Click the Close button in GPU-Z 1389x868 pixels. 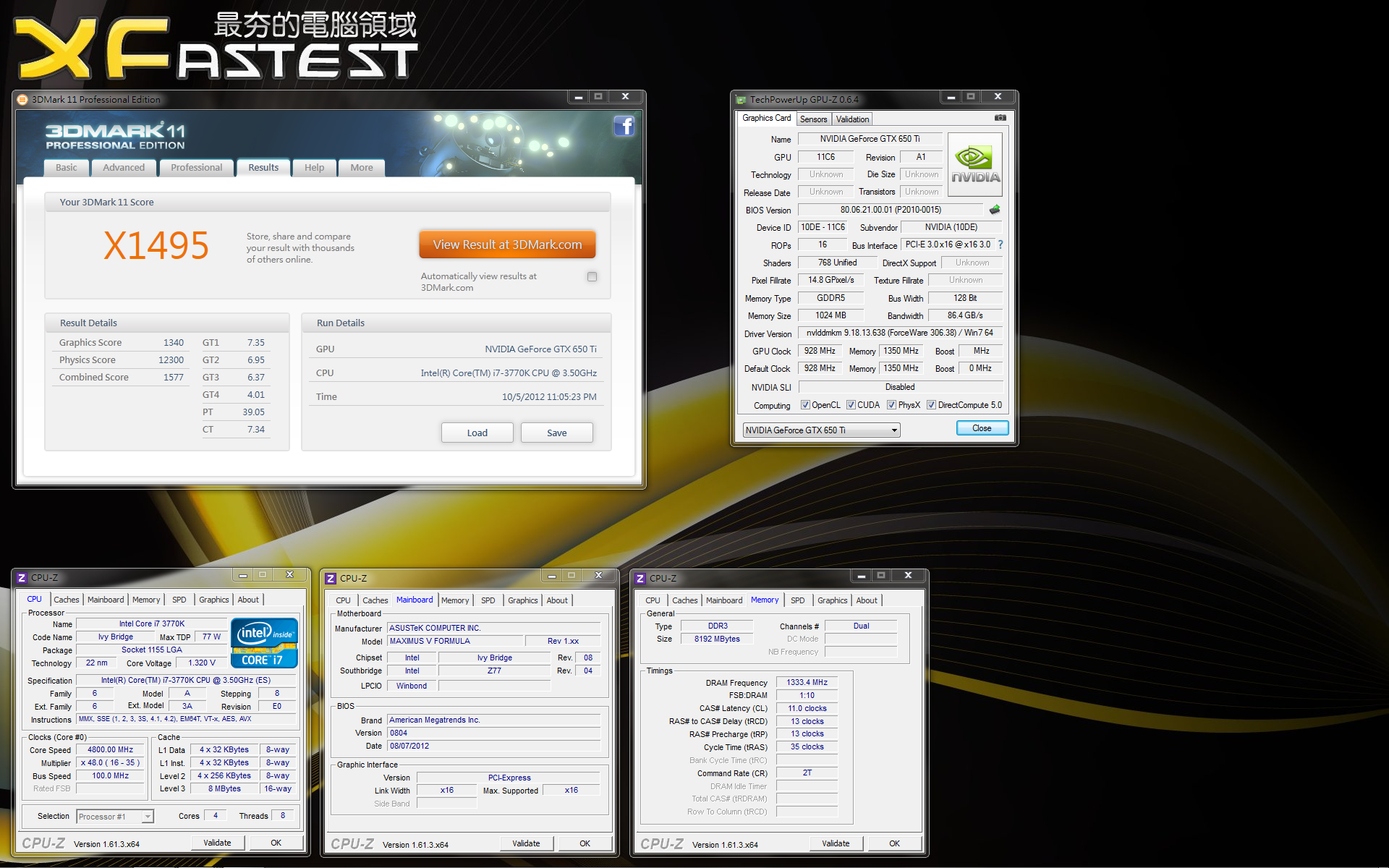click(x=982, y=428)
